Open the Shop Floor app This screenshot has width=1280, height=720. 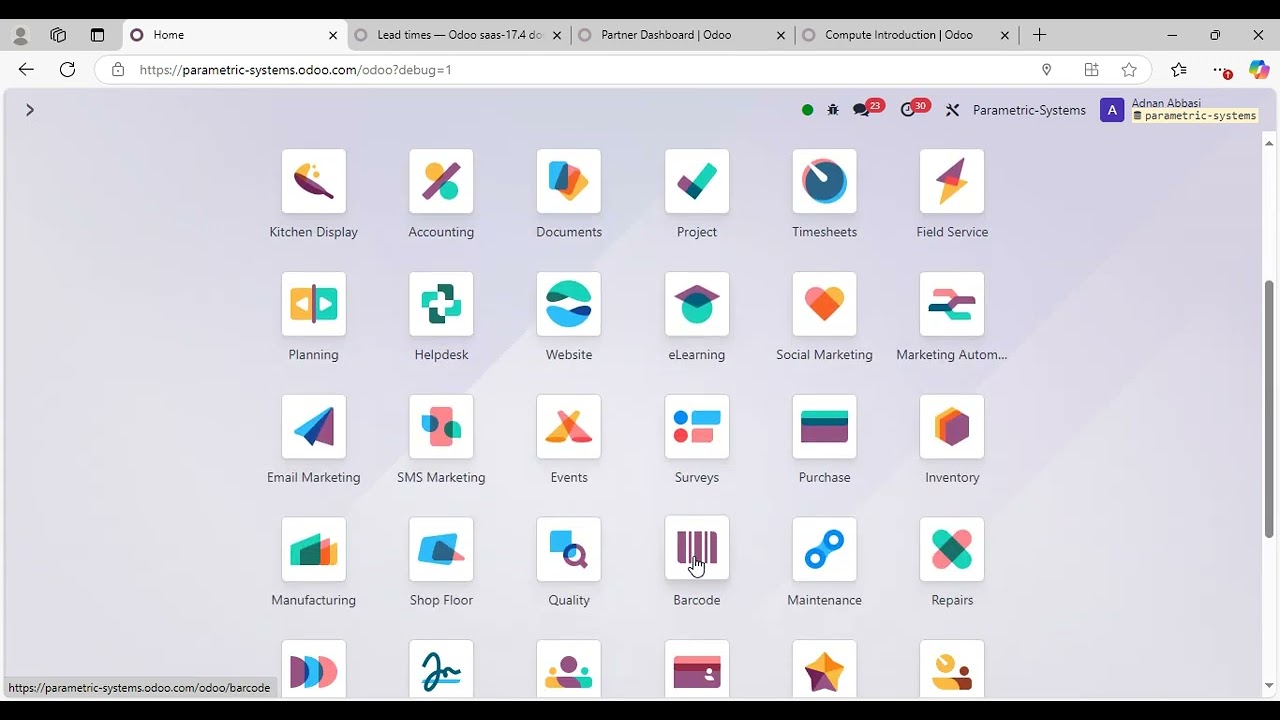tap(441, 549)
